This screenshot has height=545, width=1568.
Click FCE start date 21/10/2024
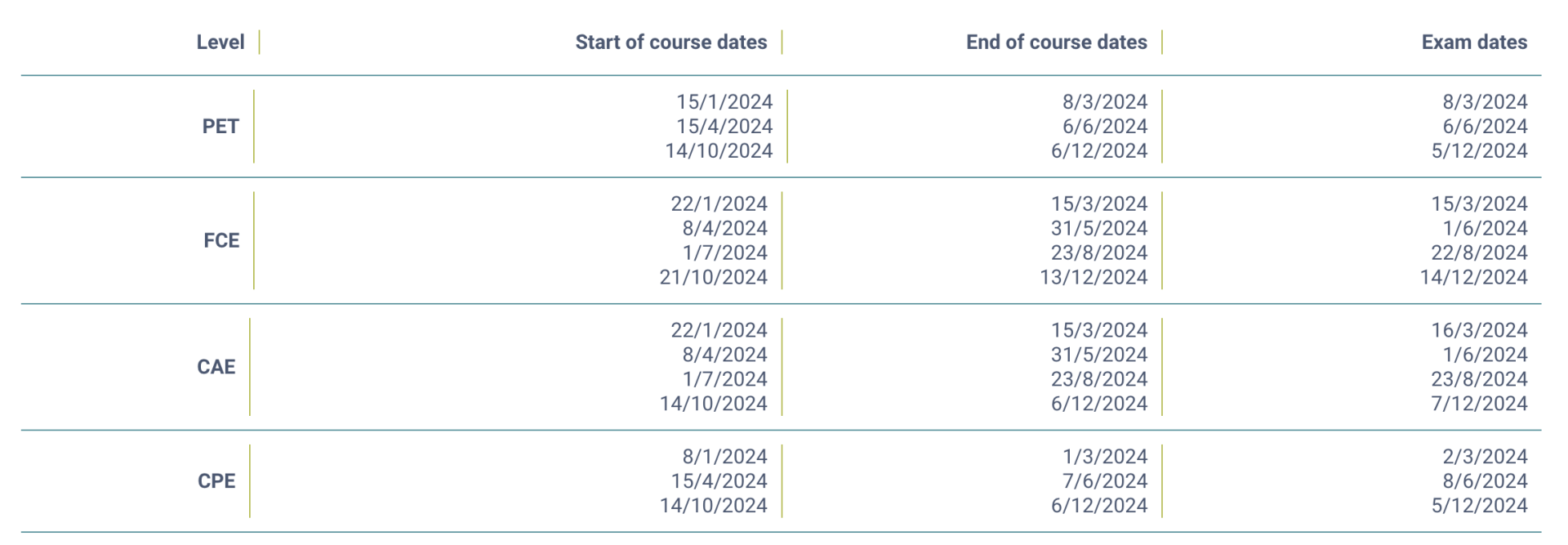714,278
